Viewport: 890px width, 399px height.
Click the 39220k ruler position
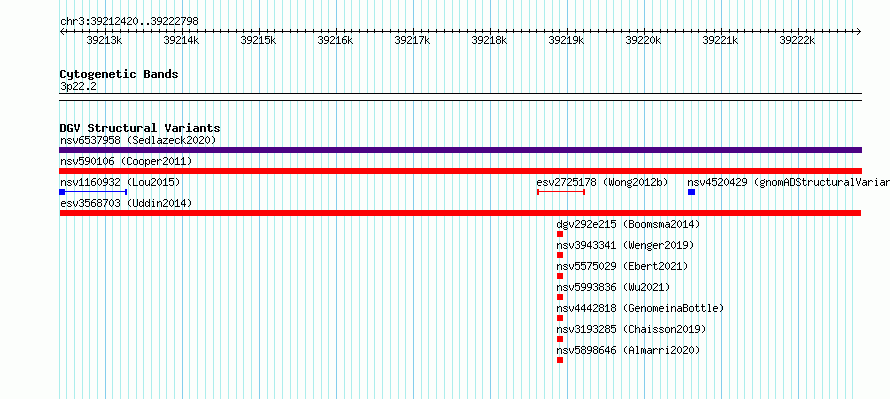pyautogui.click(x=644, y=40)
